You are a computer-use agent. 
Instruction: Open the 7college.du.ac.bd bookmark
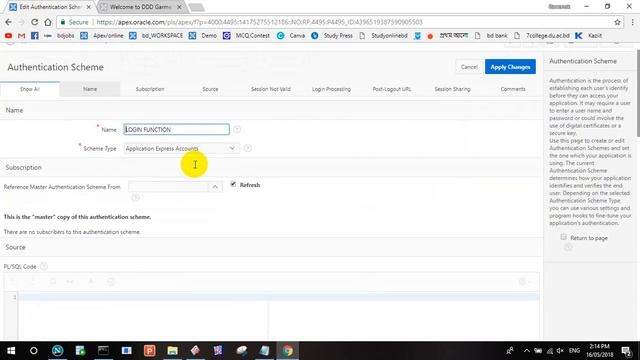click(x=542, y=36)
